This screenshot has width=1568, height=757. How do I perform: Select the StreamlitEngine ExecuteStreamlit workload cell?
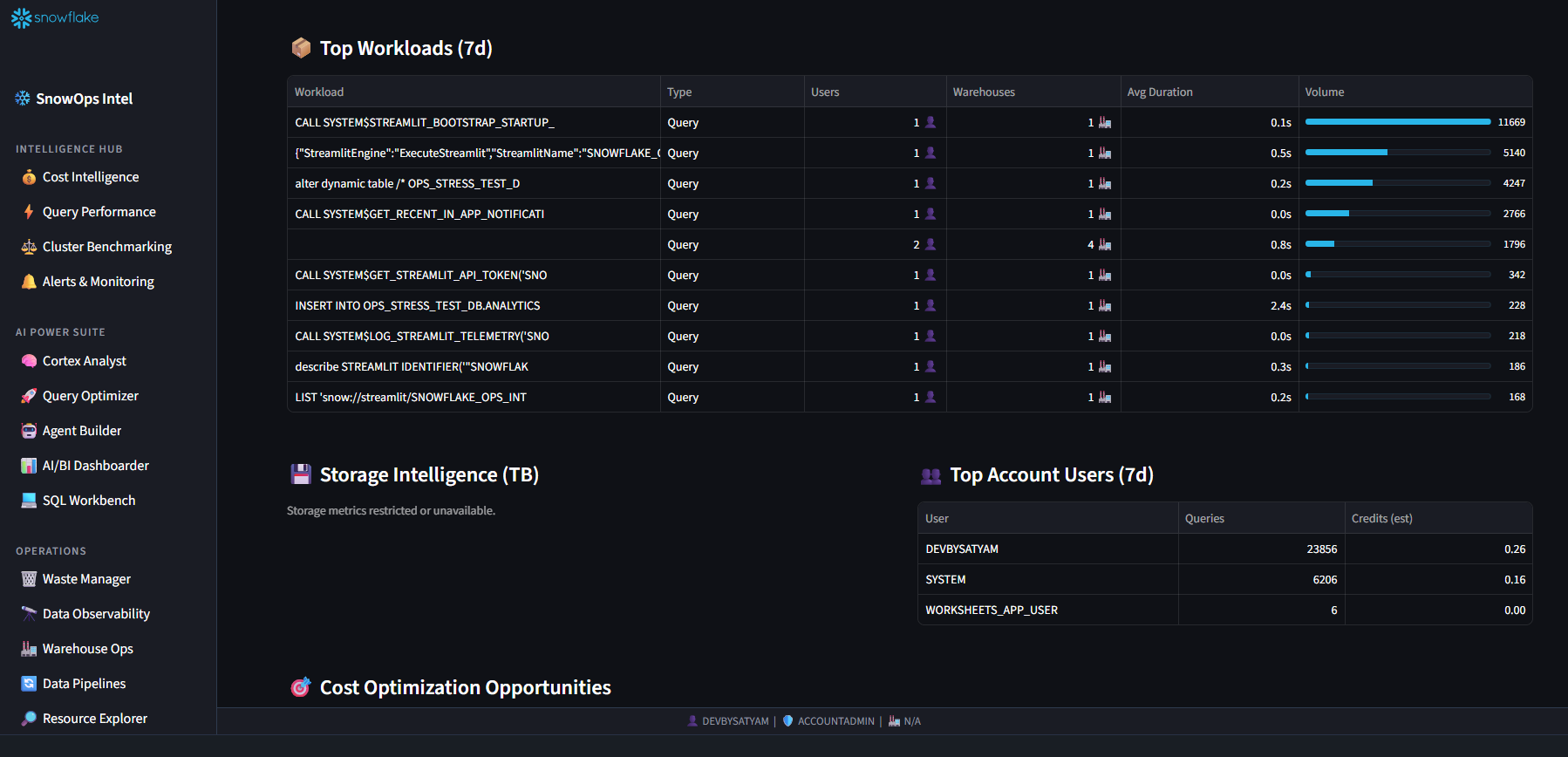pyautogui.click(x=474, y=153)
